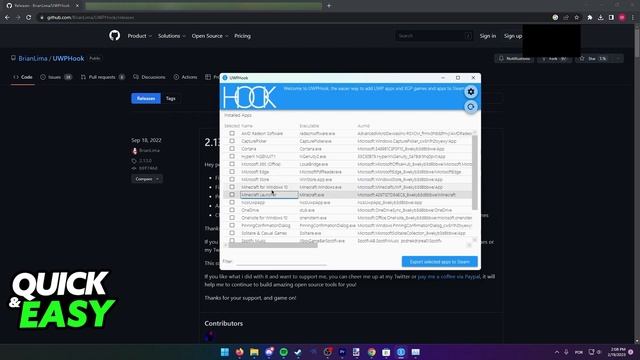Click the pay me a coffee via Paypal link
The width and height of the screenshot is (640, 360).
(449, 277)
